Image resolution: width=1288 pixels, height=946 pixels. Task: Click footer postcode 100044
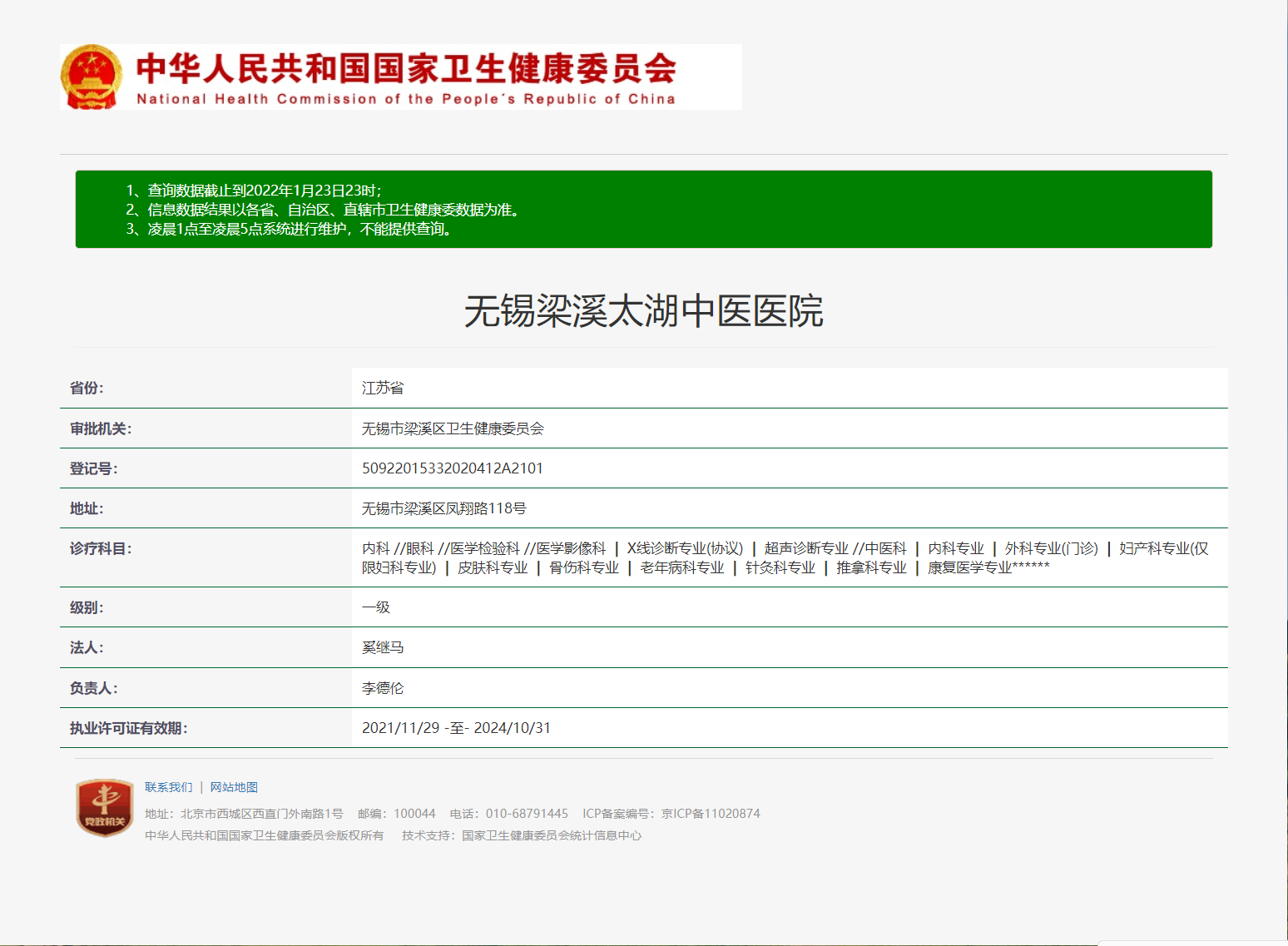pyautogui.click(x=414, y=814)
